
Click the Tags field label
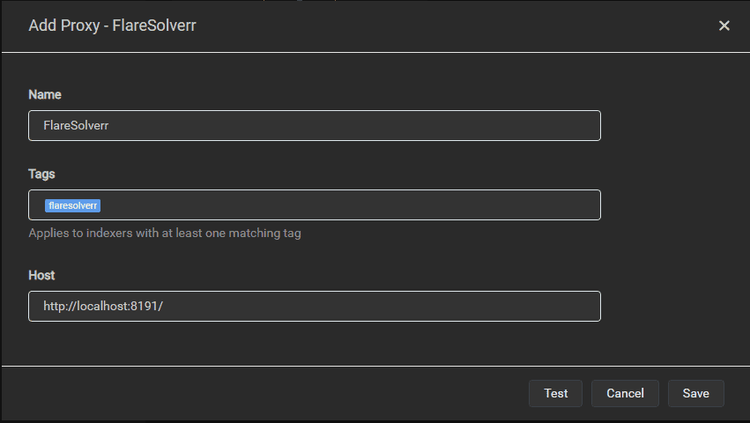41,174
